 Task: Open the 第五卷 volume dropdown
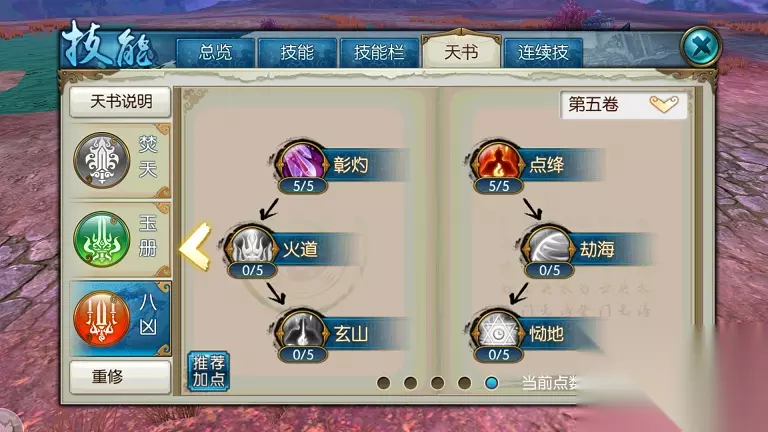(x=624, y=104)
